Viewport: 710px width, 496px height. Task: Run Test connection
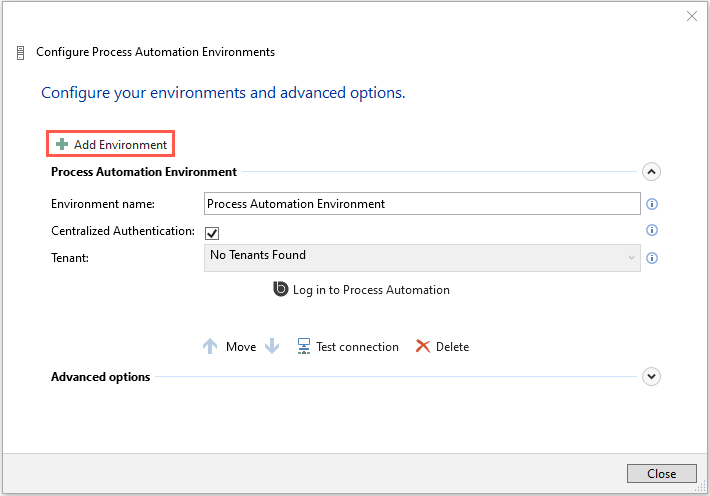pos(347,347)
